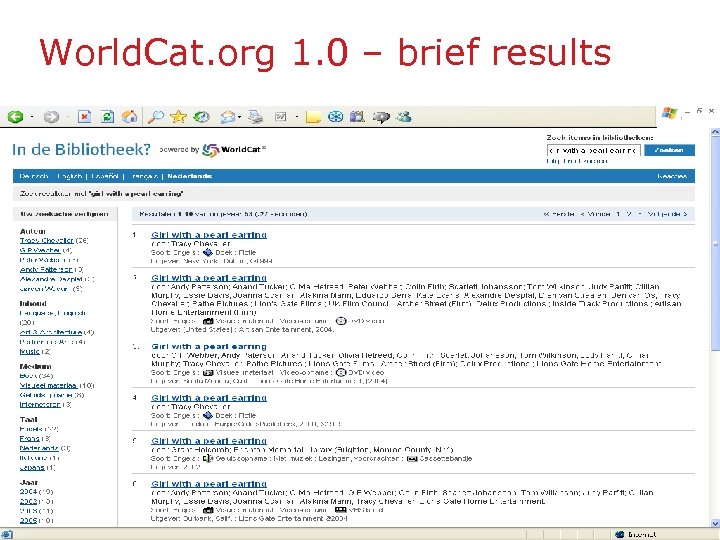Select English in language bar

pyautogui.click(x=70, y=176)
